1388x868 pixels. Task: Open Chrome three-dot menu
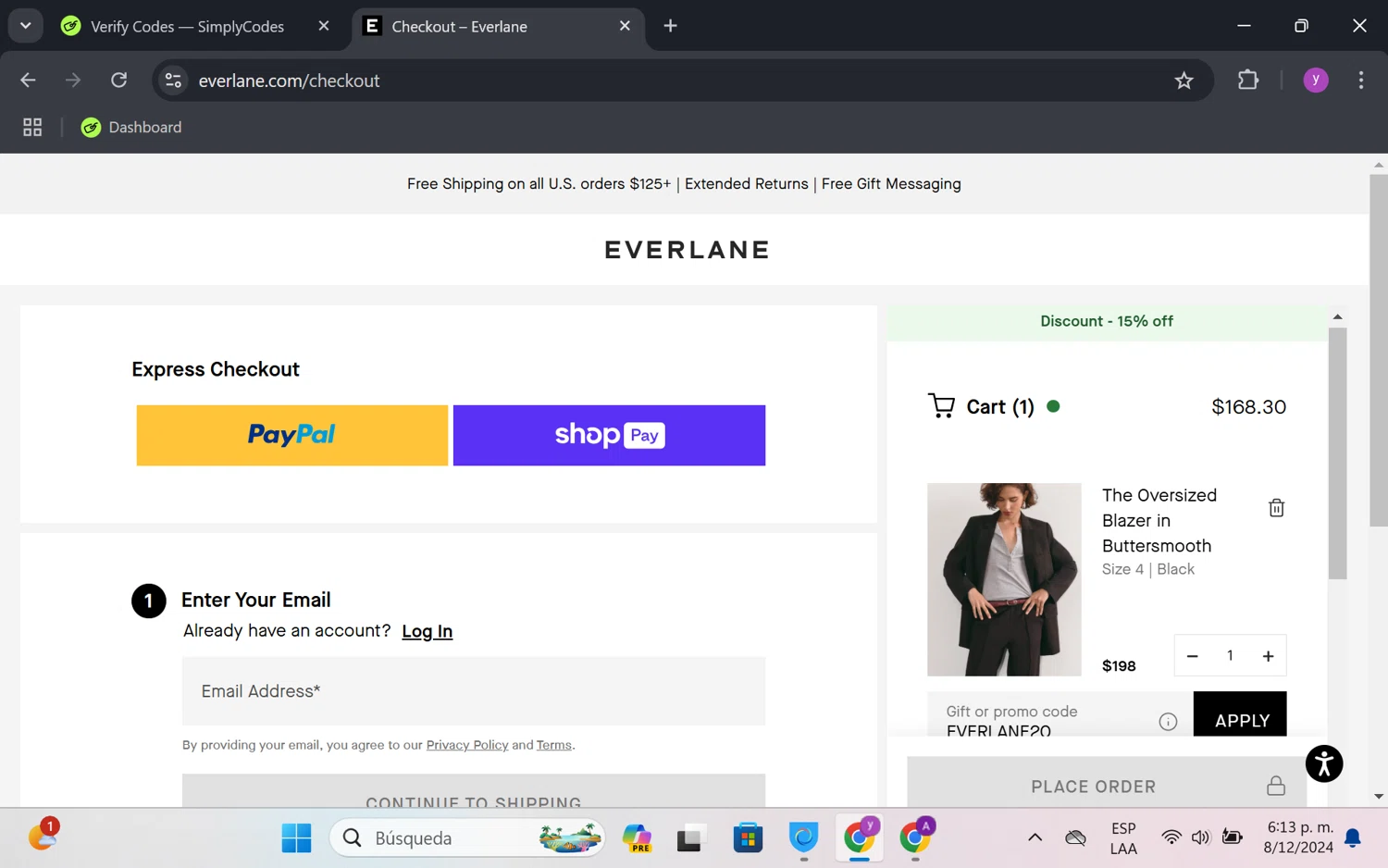pos(1360,81)
